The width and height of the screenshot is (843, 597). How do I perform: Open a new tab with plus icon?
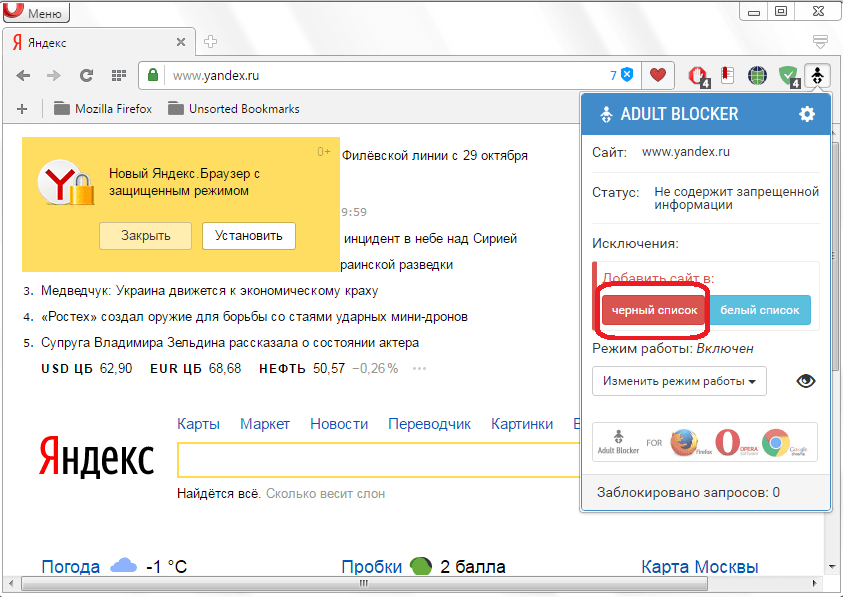click(x=210, y=42)
